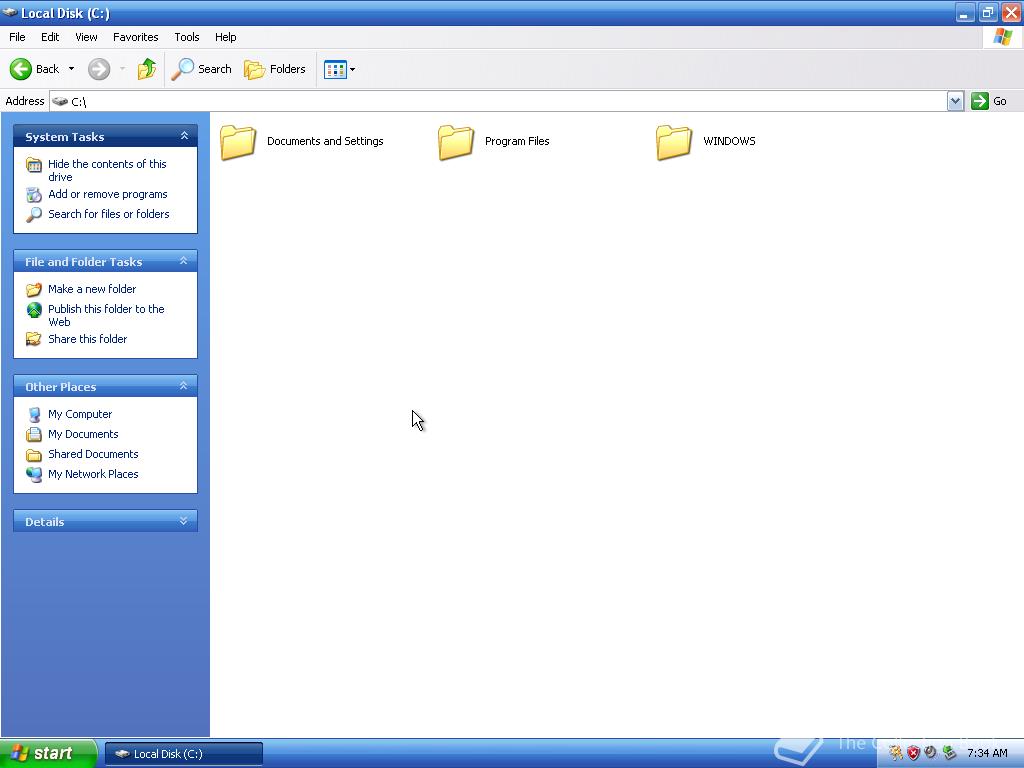Open the View menu

86,37
